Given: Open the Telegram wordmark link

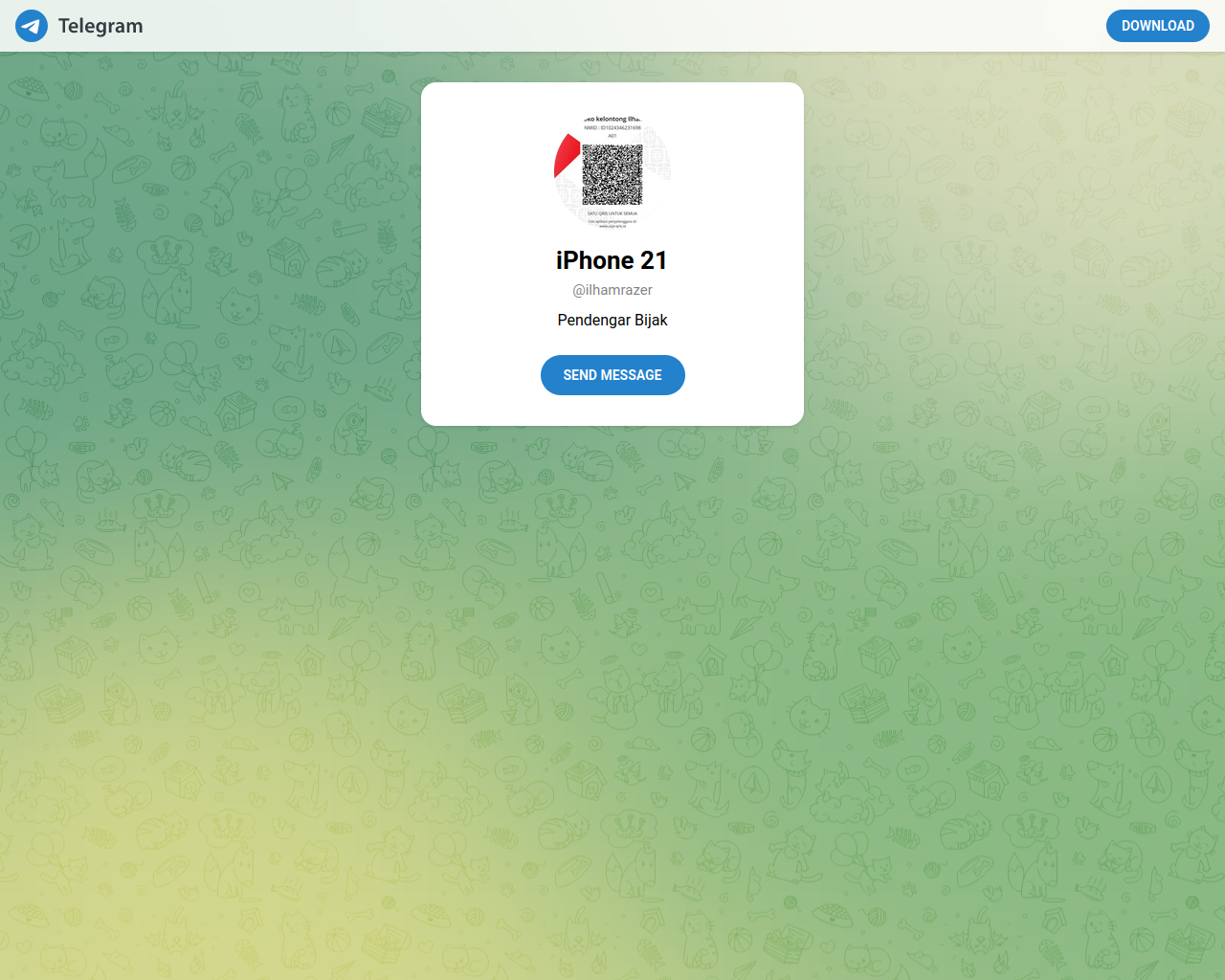Looking at the screenshot, I should [x=100, y=26].
